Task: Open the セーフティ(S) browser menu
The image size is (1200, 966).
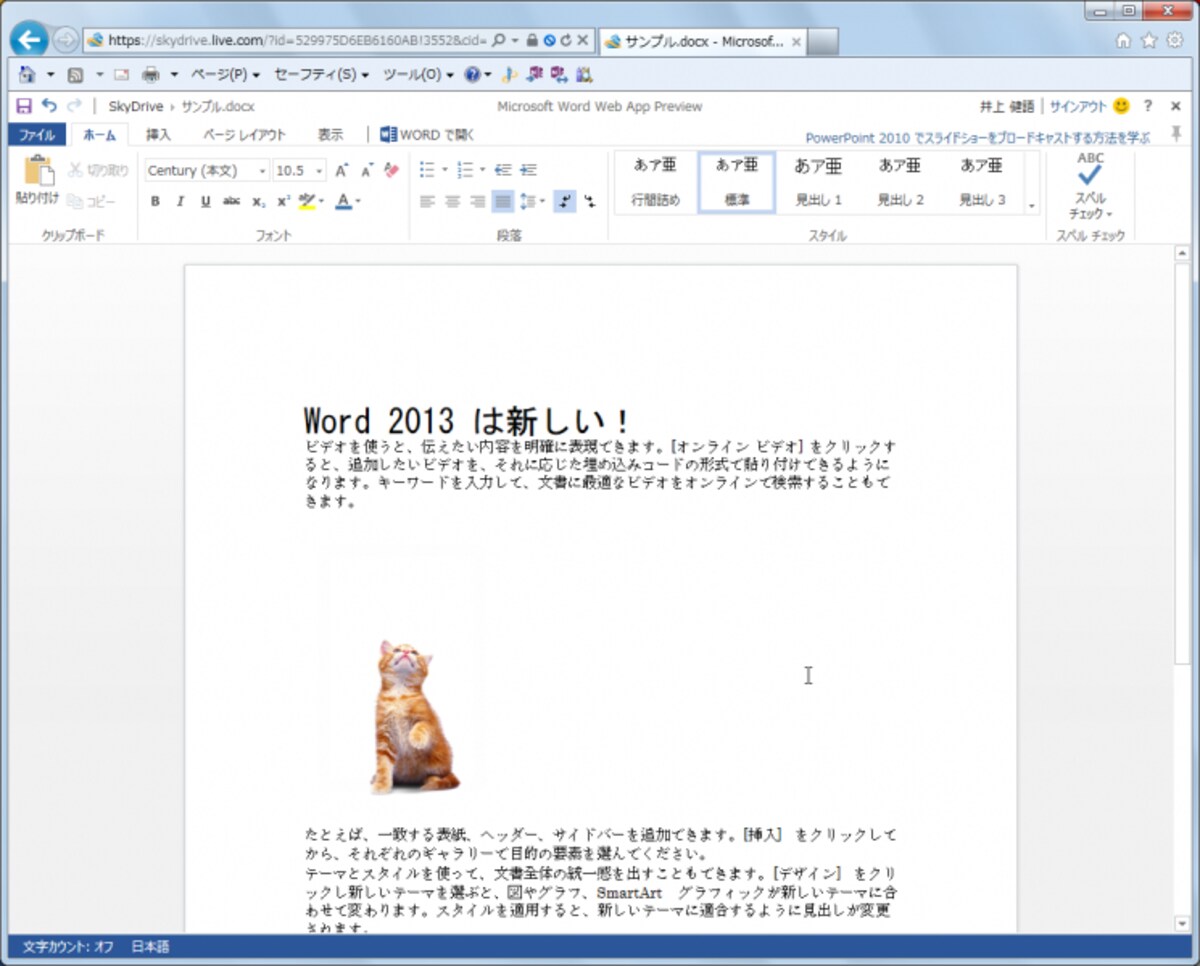Action: tap(320, 74)
